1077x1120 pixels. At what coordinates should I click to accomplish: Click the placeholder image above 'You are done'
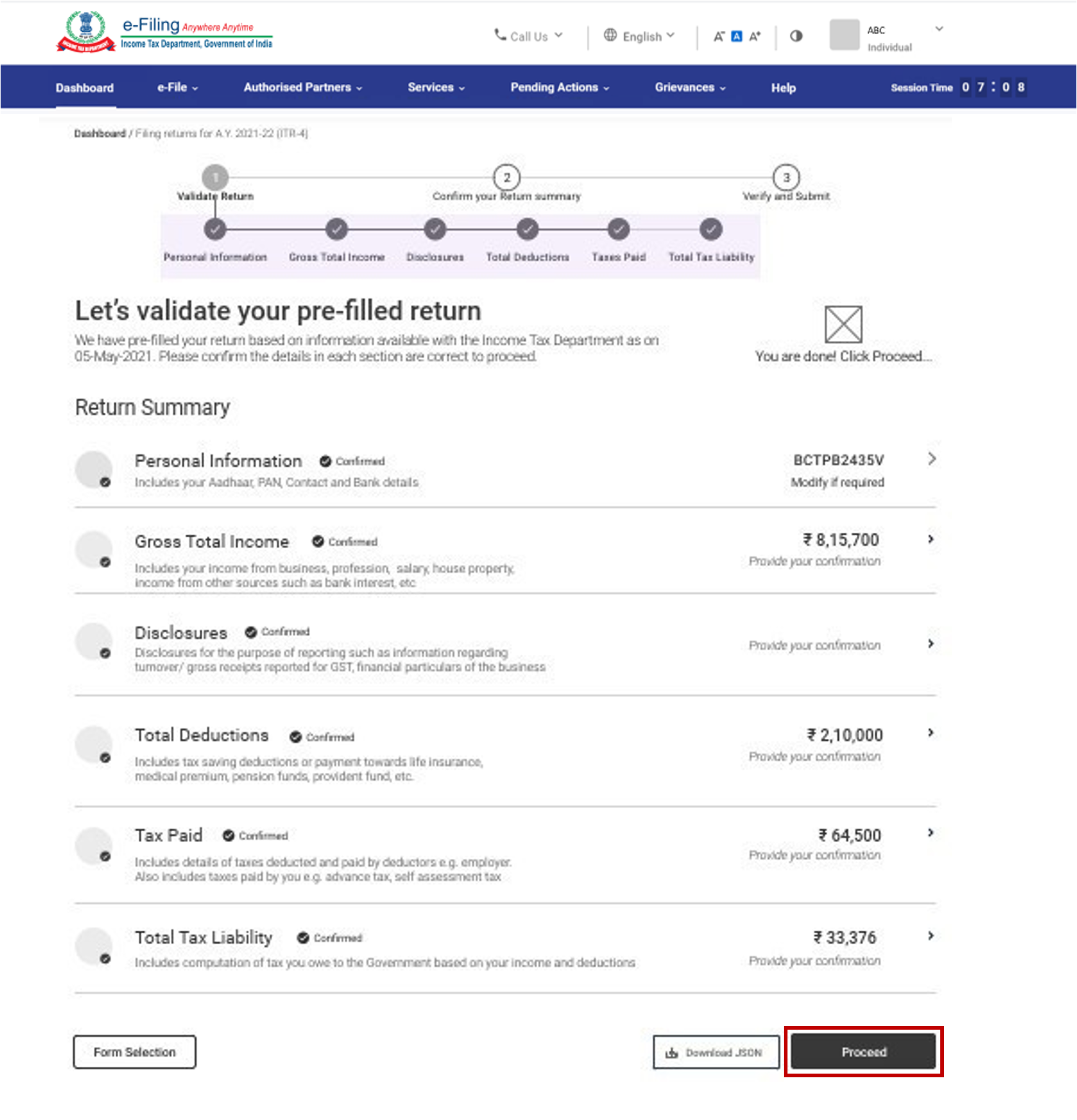point(843,324)
